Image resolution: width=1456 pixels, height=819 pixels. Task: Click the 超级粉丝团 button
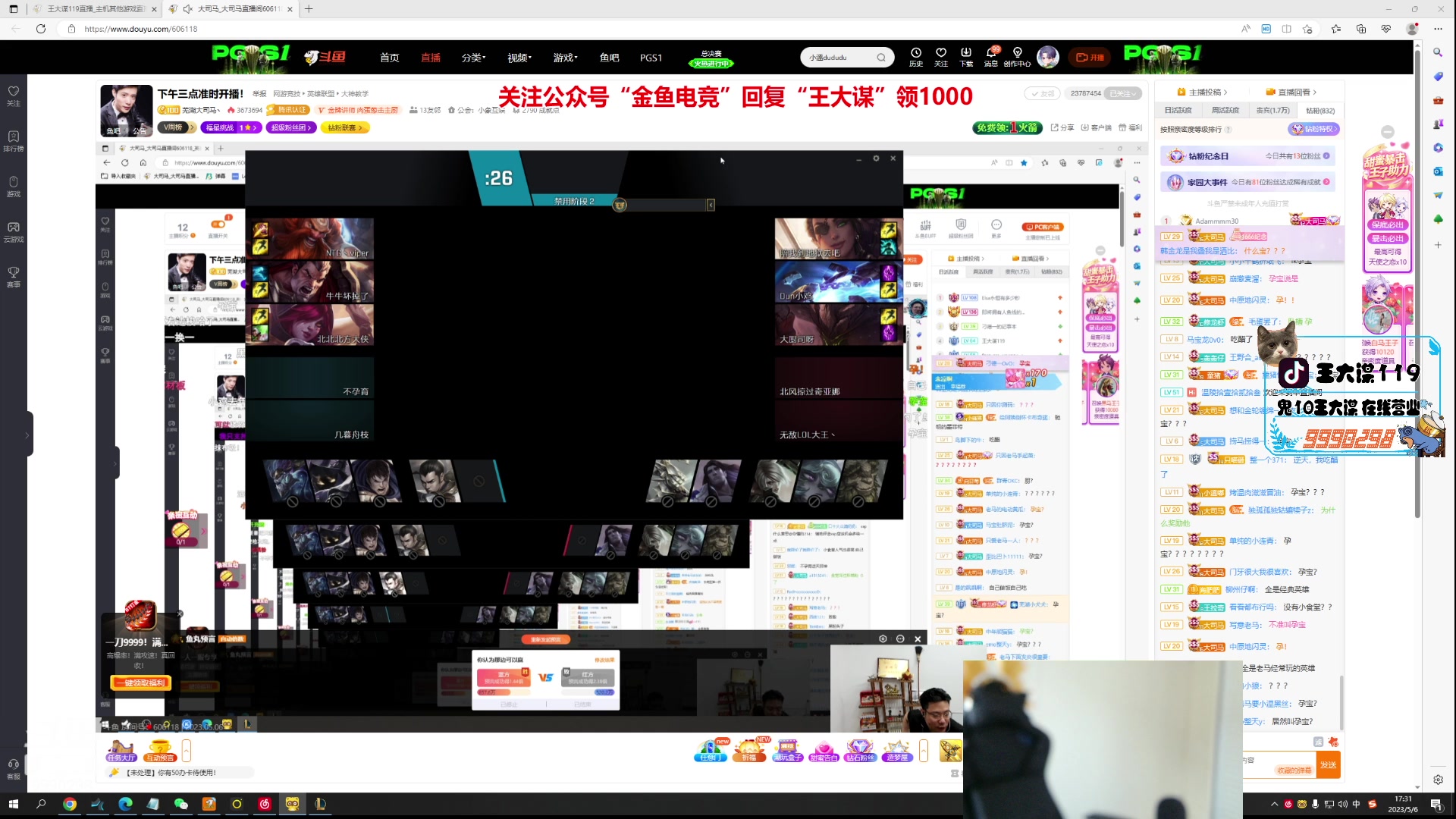[x=292, y=127]
